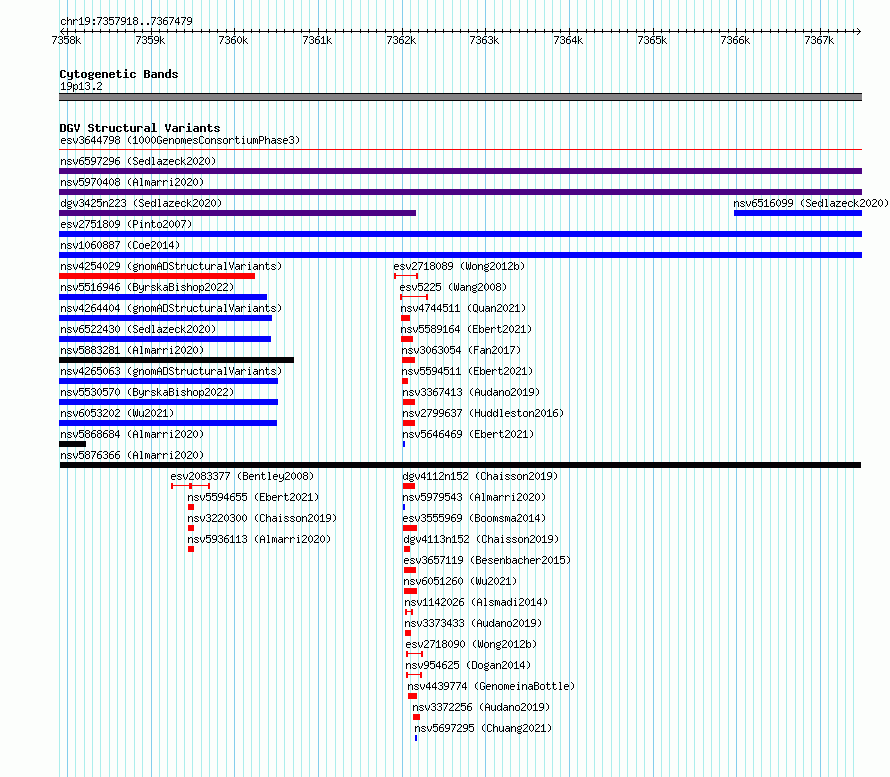The width and height of the screenshot is (890, 777).
Task: Open nsv1142026 (Alsmadi2014) label
Action: click(x=476, y=602)
